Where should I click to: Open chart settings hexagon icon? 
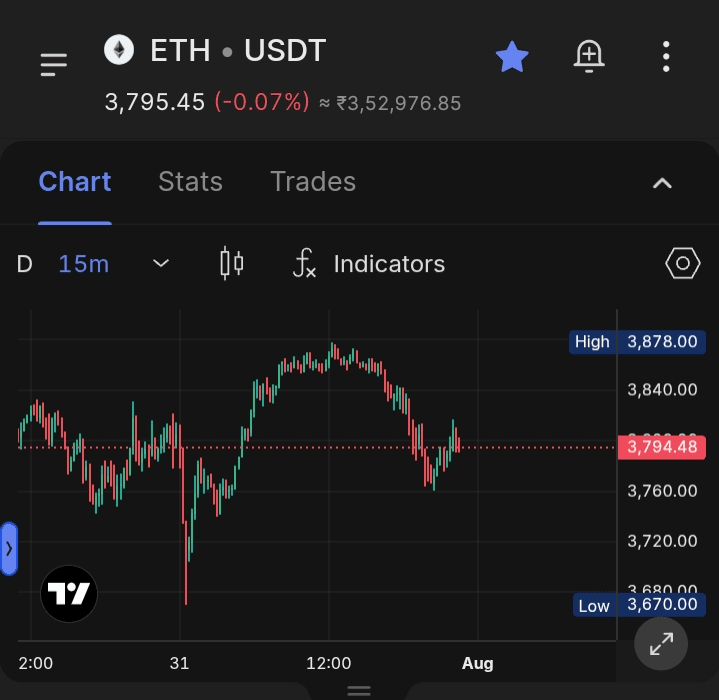[x=682, y=263]
